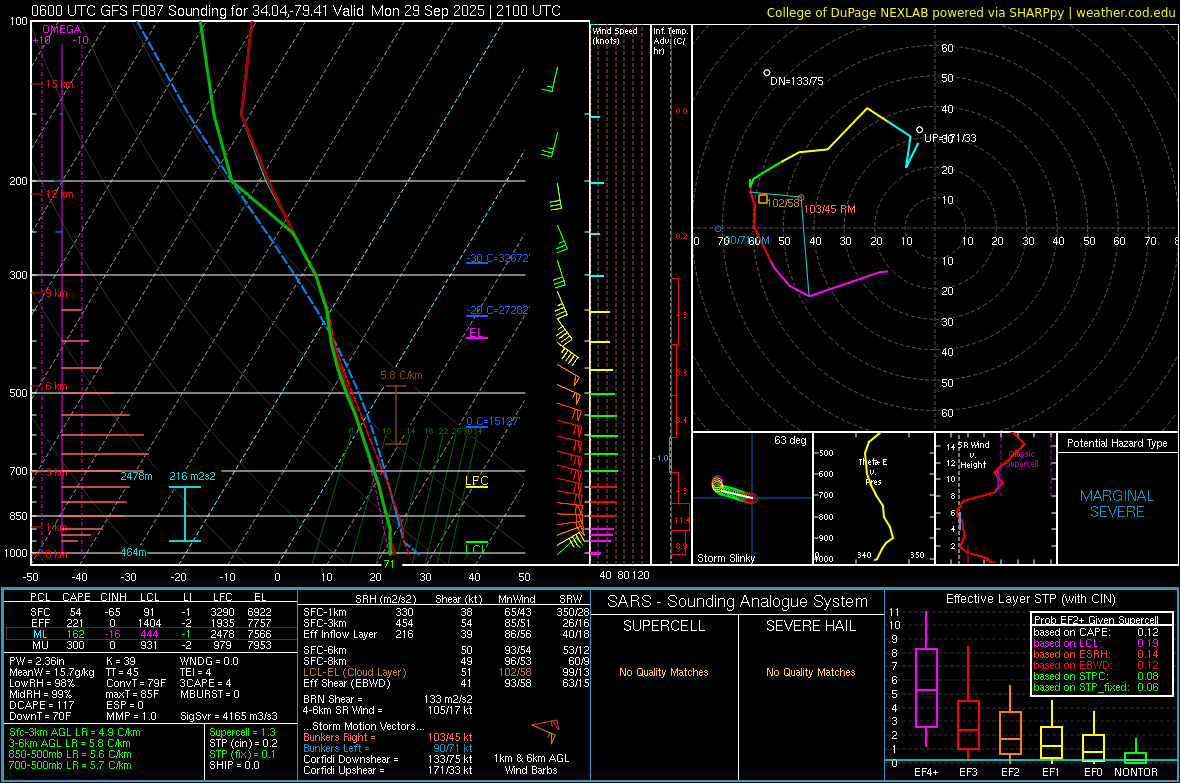Viewport: 1180px width, 783px height.
Task: Click the Bunkers Right storm motion
Action: [x=388, y=737]
